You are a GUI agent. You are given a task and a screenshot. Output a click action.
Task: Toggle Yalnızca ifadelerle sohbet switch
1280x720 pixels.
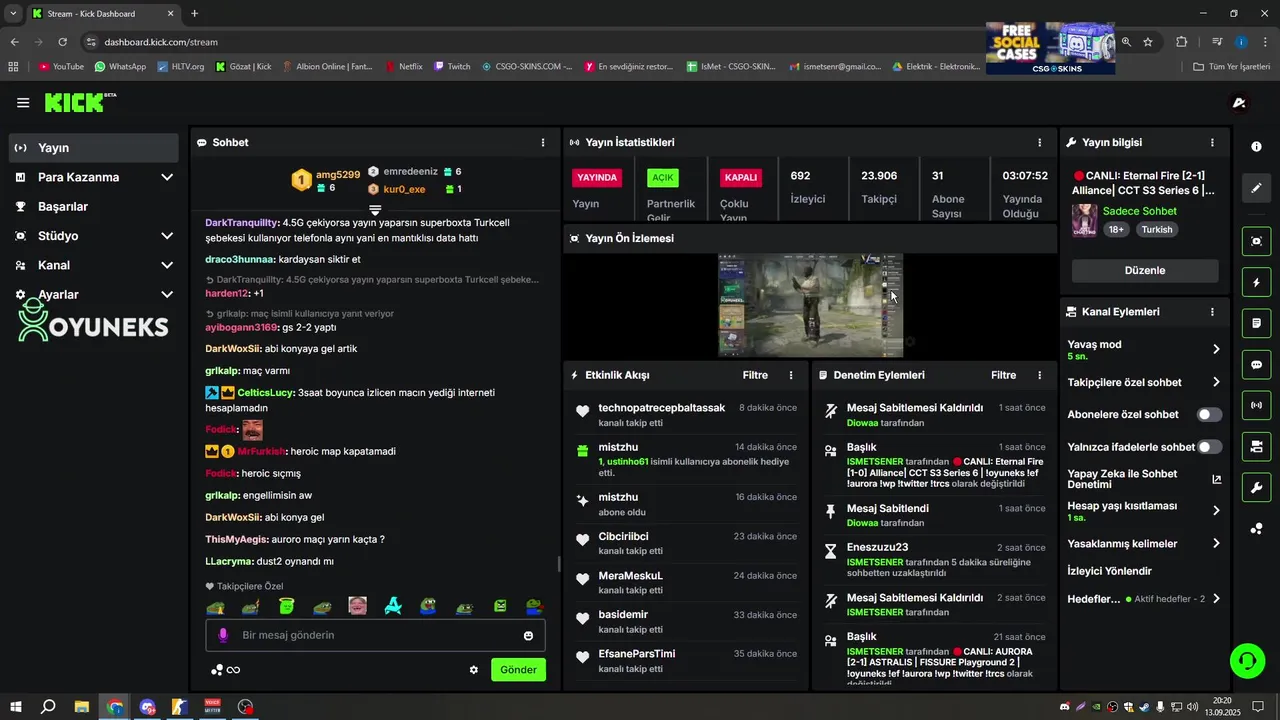(1209, 447)
